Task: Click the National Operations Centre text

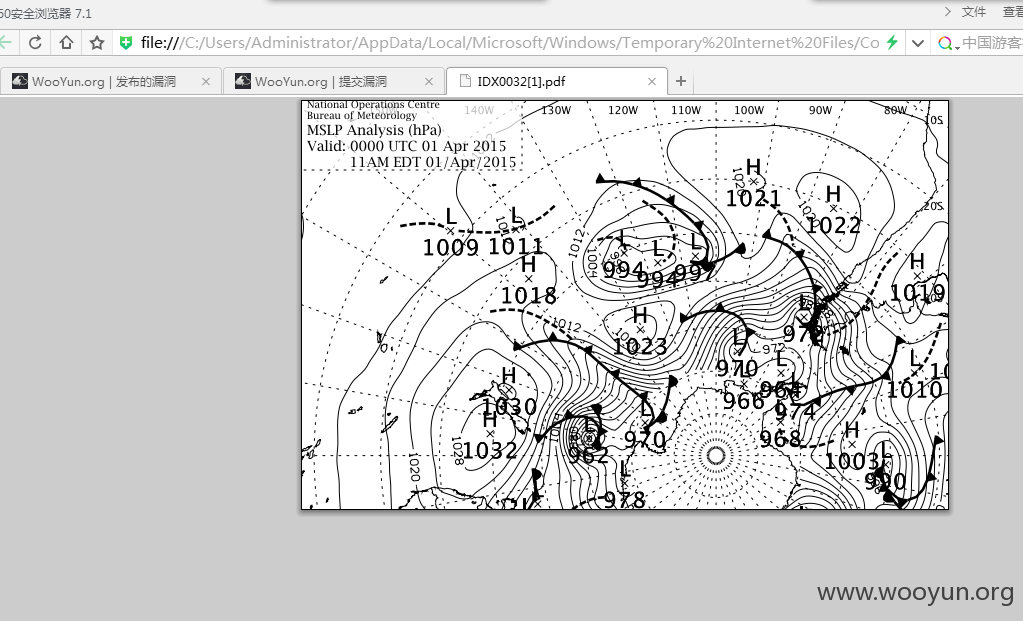Action: click(373, 105)
